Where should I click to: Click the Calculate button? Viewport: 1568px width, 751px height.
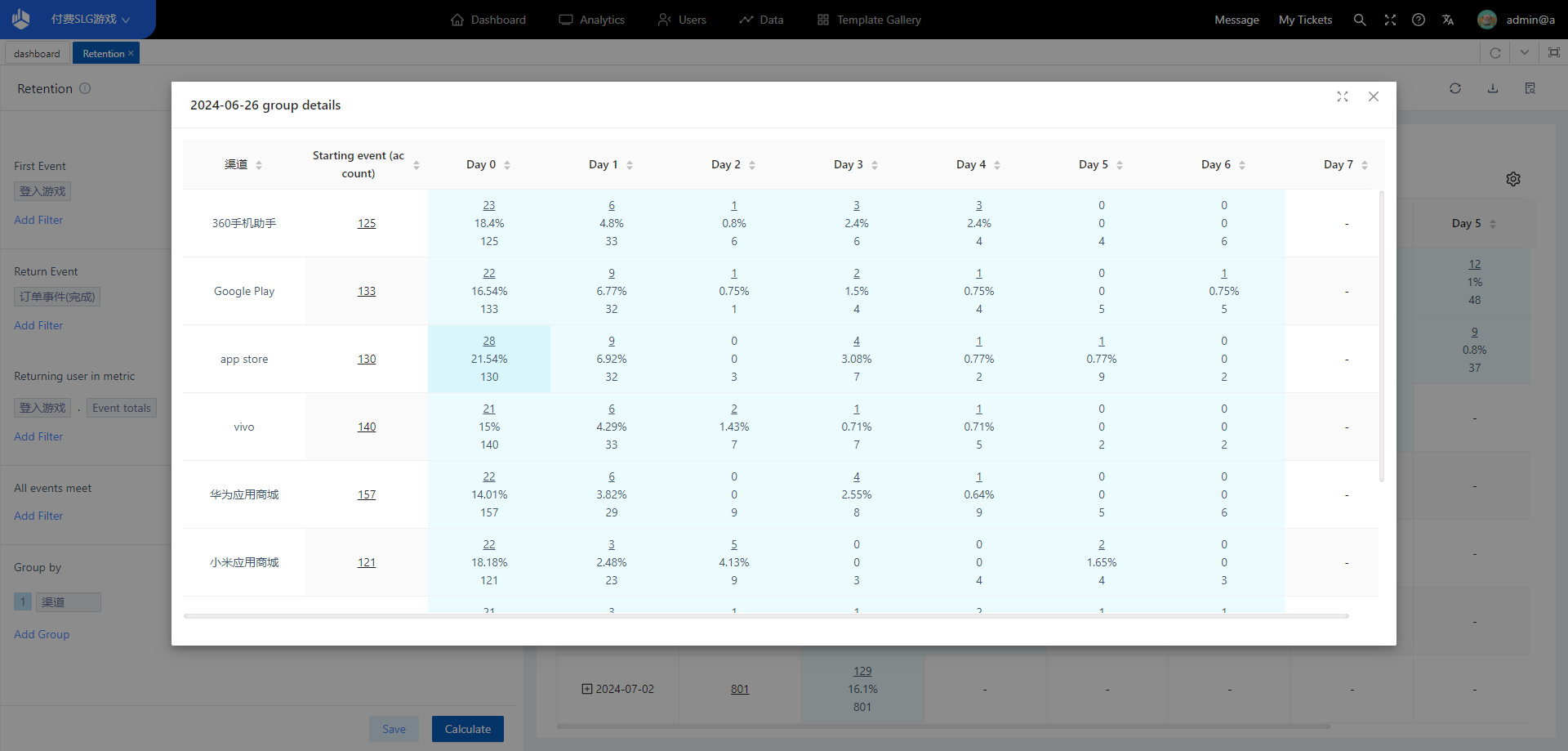point(467,729)
